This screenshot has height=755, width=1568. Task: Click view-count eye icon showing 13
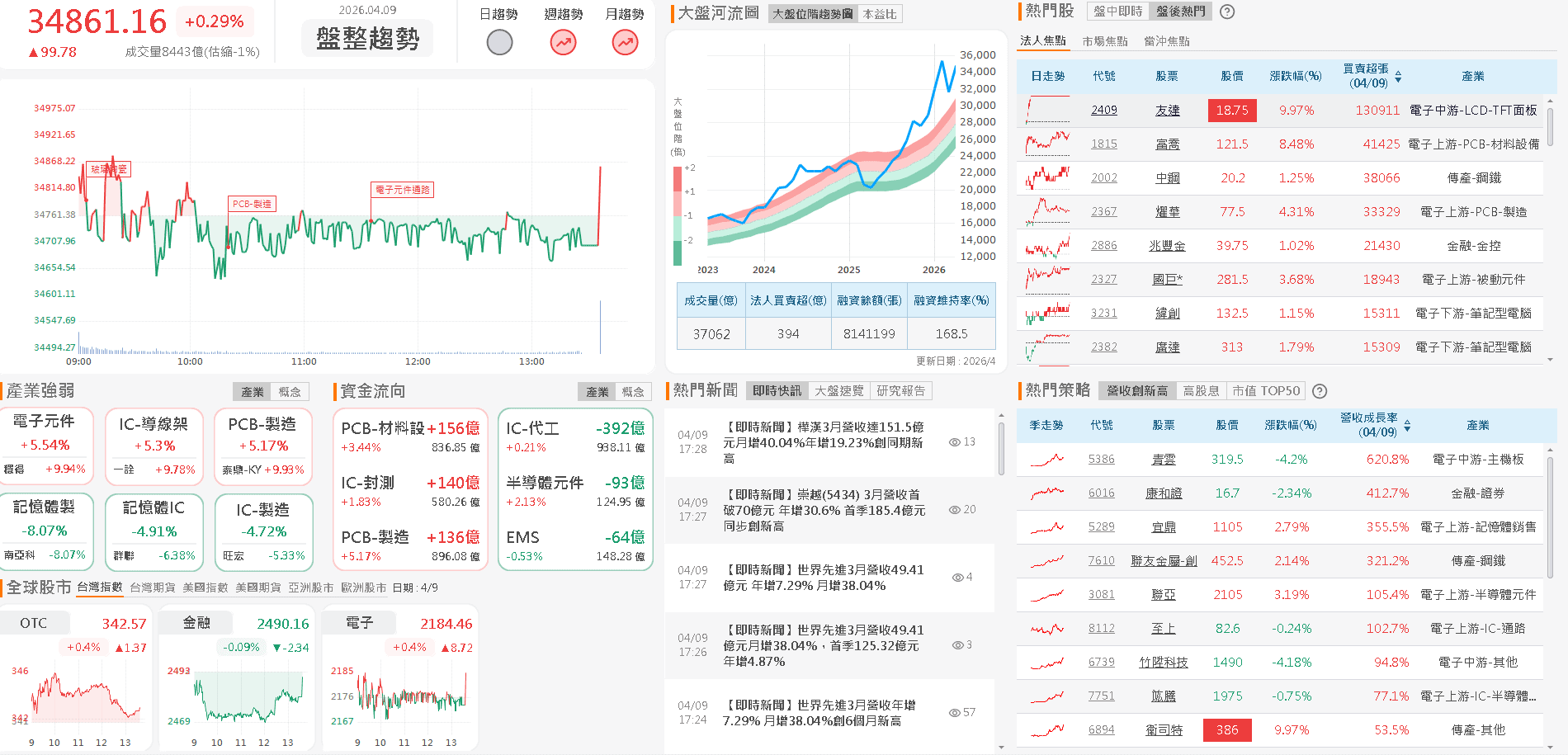click(x=955, y=442)
